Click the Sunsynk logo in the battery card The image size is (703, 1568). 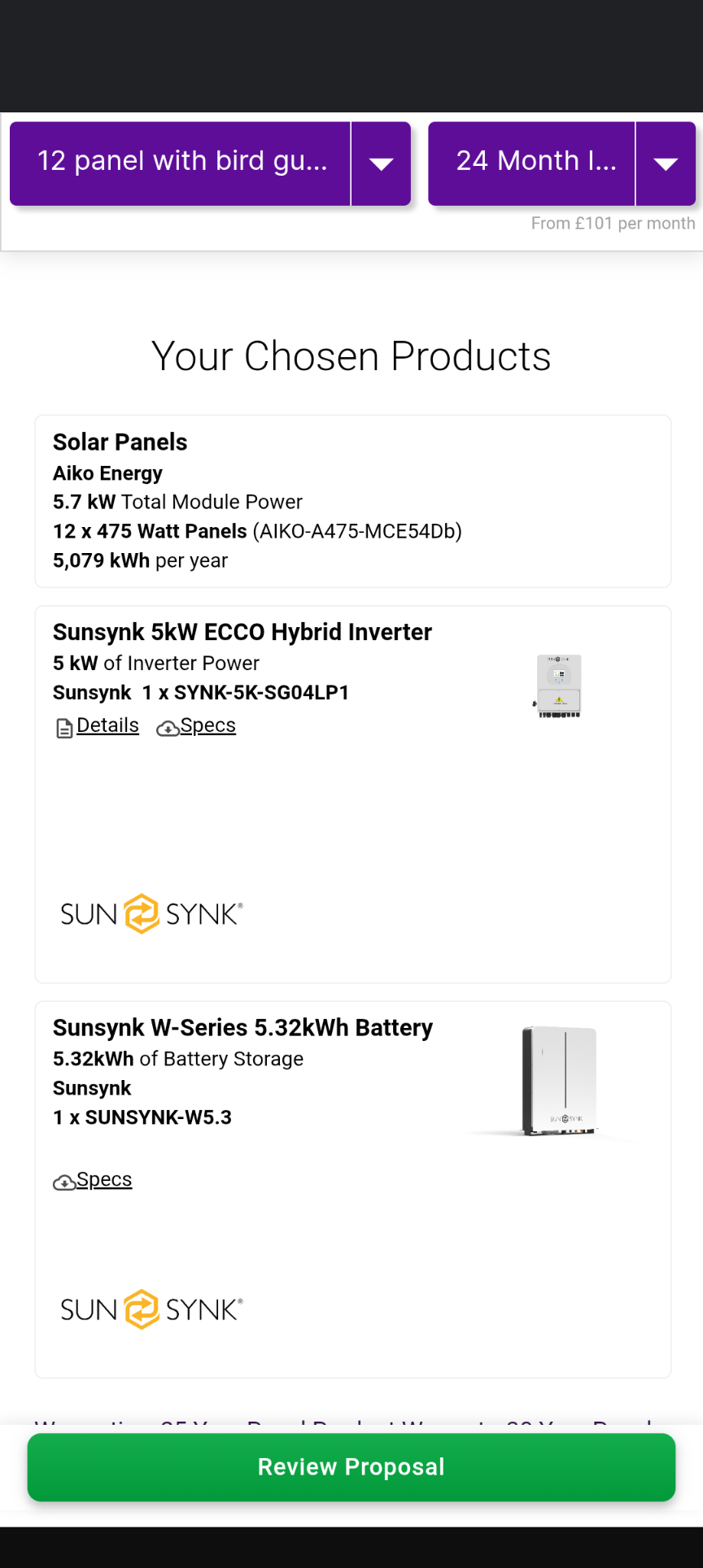[x=151, y=1309]
